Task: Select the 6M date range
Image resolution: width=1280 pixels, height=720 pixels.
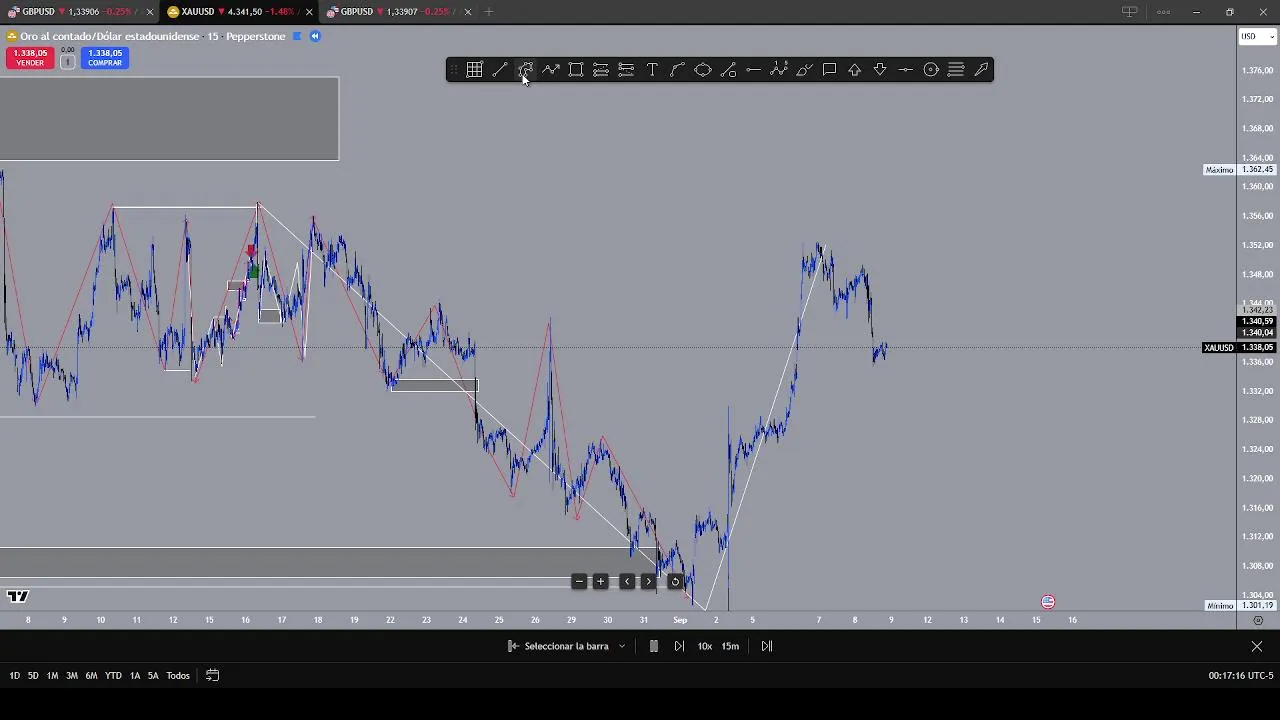Action: coord(91,676)
